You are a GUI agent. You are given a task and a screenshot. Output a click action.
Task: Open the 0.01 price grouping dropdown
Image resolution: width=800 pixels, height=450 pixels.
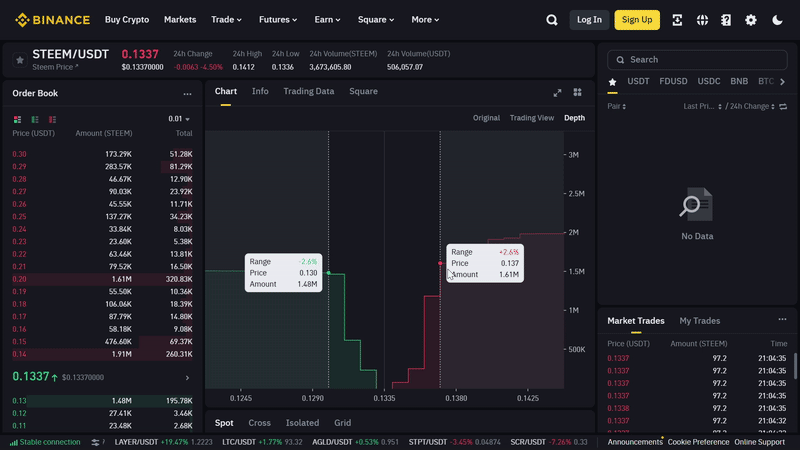(179, 119)
